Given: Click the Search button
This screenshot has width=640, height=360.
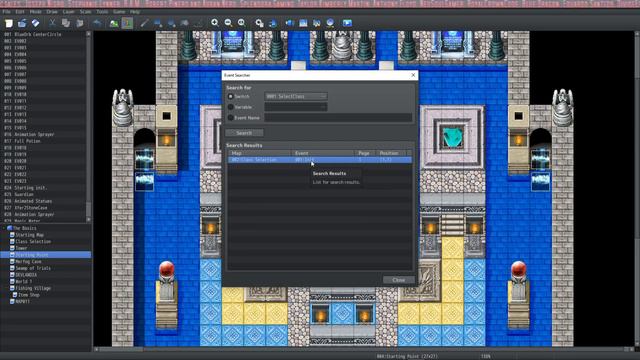Looking at the screenshot, I should [x=244, y=133].
